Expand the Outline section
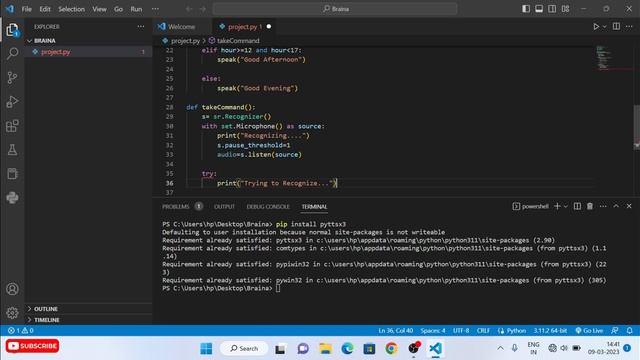 pyautogui.click(x=88, y=309)
